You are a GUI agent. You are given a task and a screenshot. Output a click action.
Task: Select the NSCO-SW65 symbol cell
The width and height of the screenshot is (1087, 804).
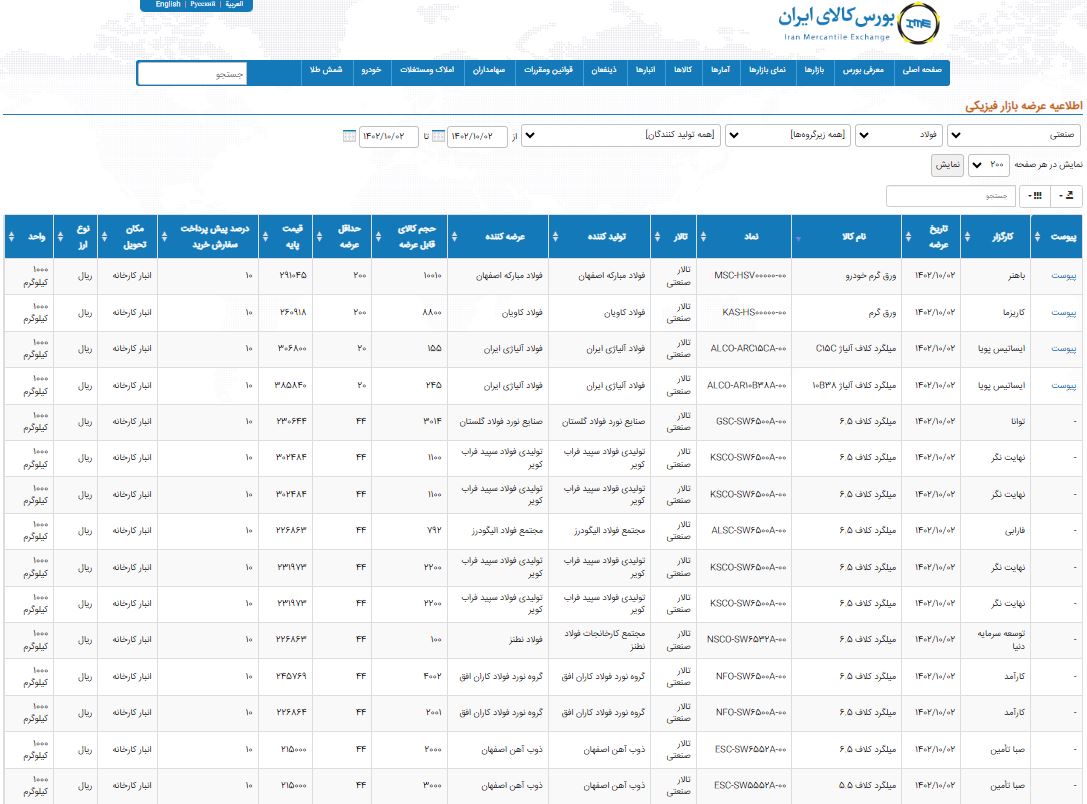coord(743,640)
